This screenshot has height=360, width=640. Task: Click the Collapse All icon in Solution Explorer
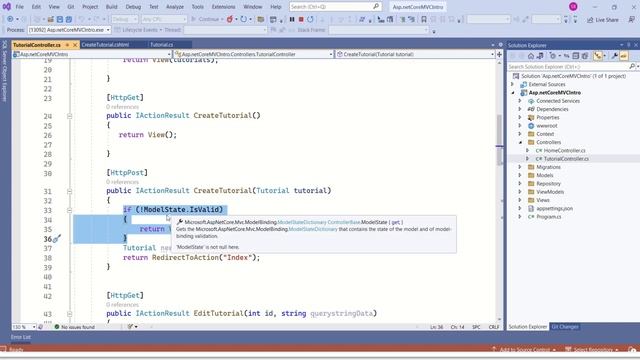coord(576,56)
